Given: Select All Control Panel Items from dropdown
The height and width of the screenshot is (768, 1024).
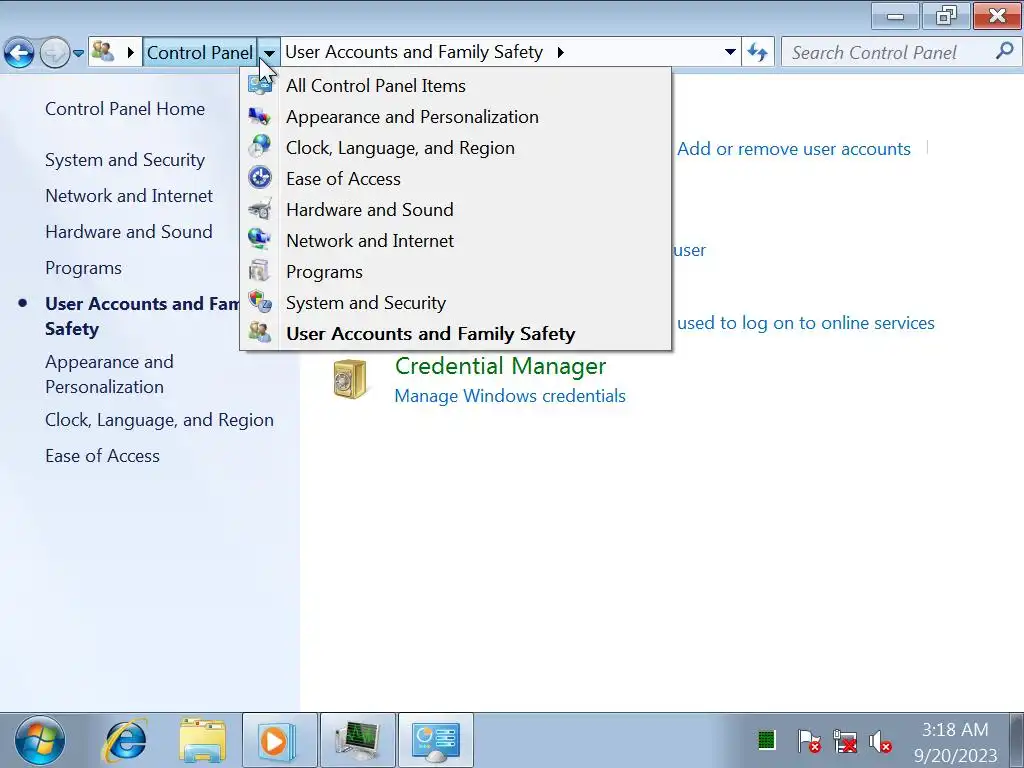Looking at the screenshot, I should pos(456,86).
